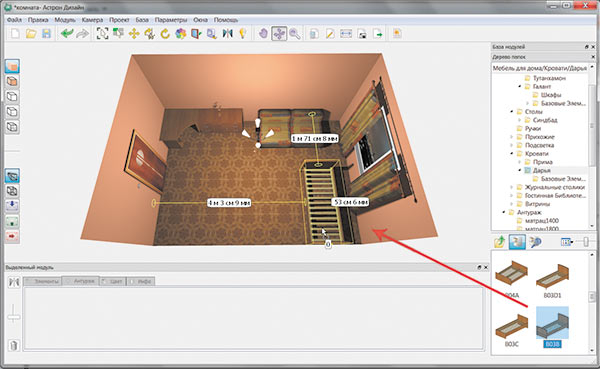This screenshot has width=600, height=369.
Task: Select the yellow four-arrow Move tool
Action: pos(134,34)
